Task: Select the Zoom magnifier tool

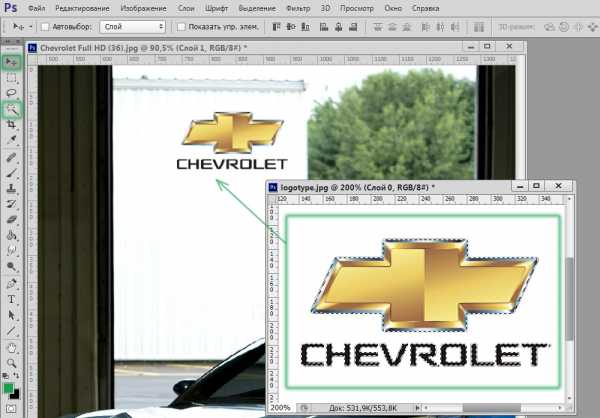Action: (12, 363)
